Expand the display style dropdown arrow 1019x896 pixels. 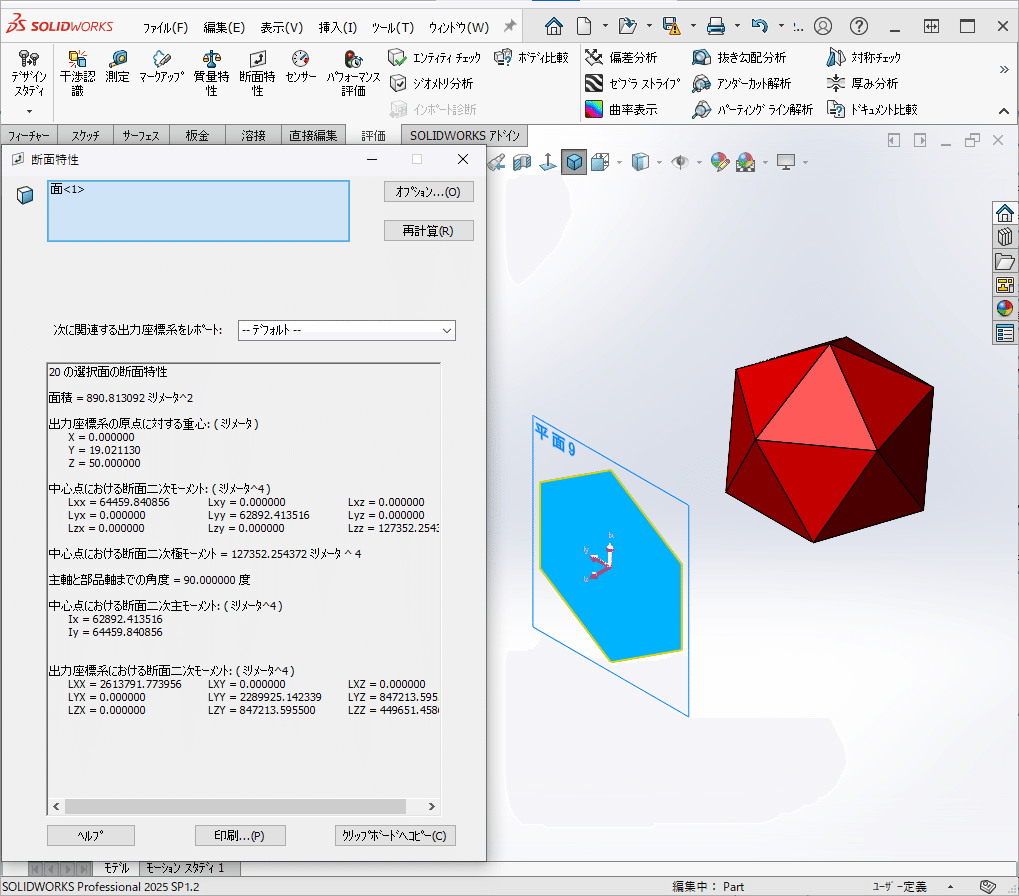tap(659, 161)
